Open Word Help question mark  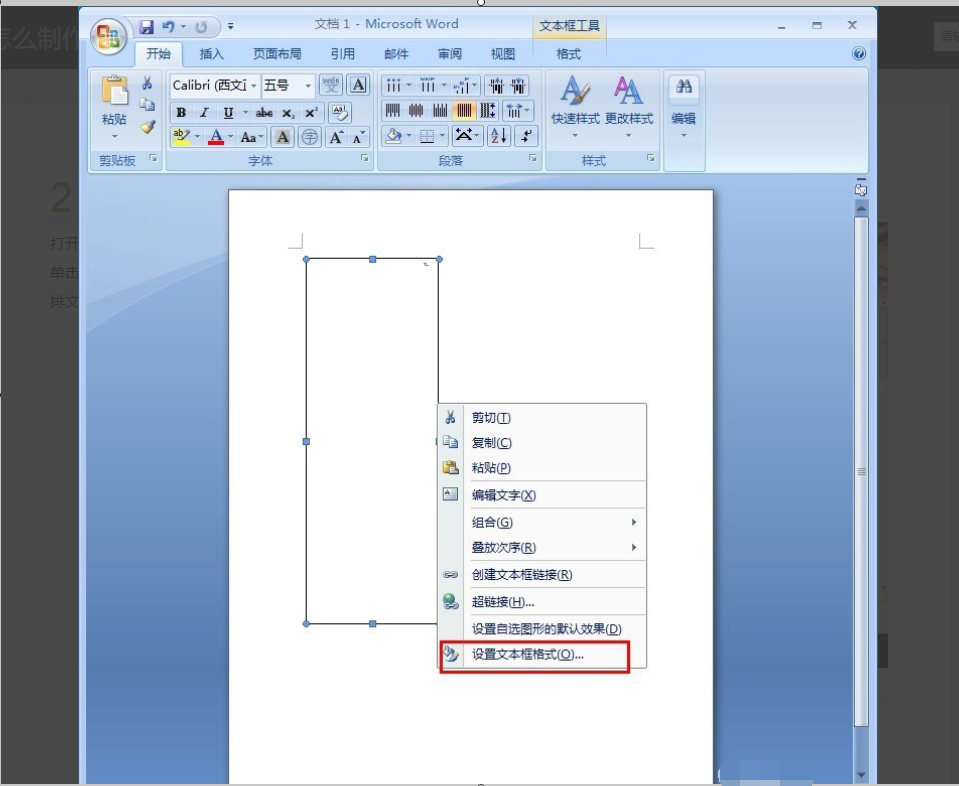coord(859,54)
